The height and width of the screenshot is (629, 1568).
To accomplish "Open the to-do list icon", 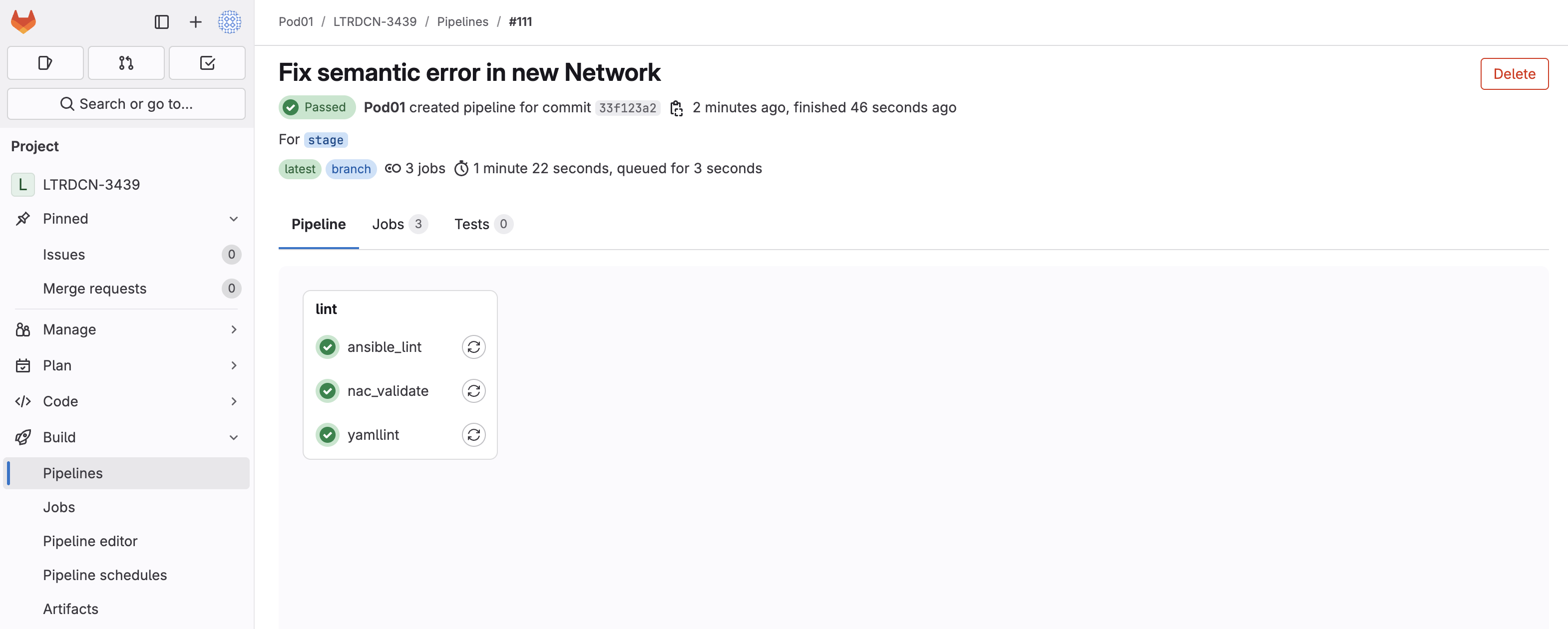I will coord(207,63).
